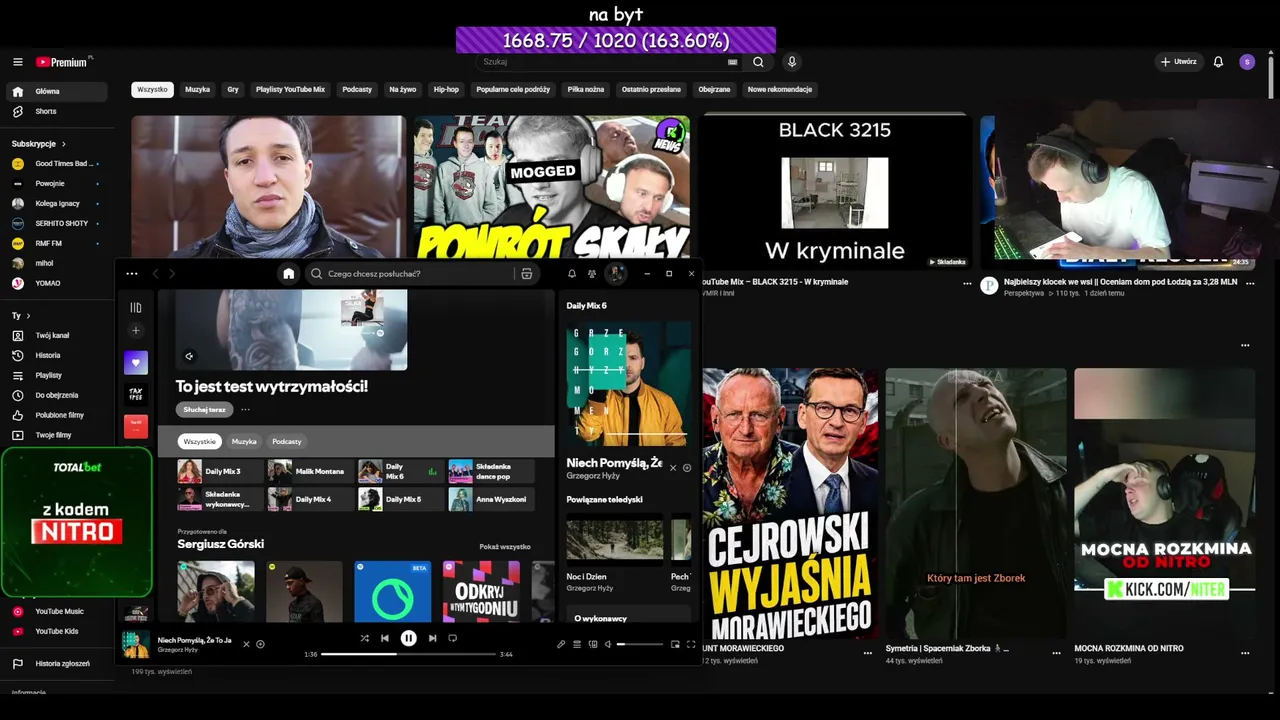The image size is (1280, 720).
Task: Toggle repeat in Spotify player
Action: (453, 638)
